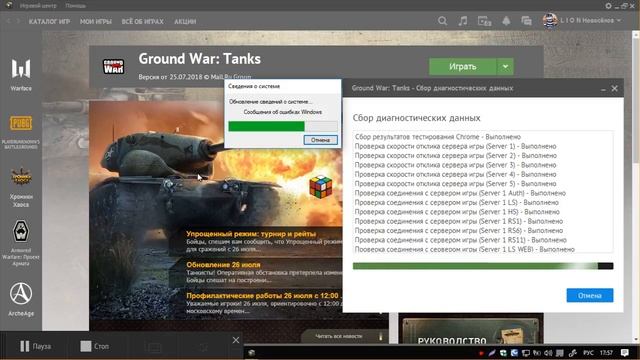Close the diagnostics dialog window
This screenshot has height=360, width=640.
[615, 89]
